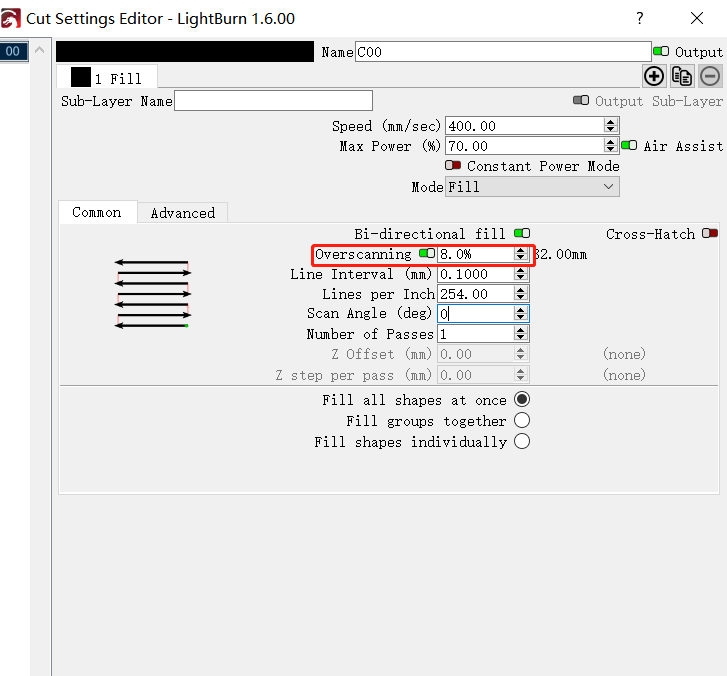Click the black layer color bar

point(185,51)
